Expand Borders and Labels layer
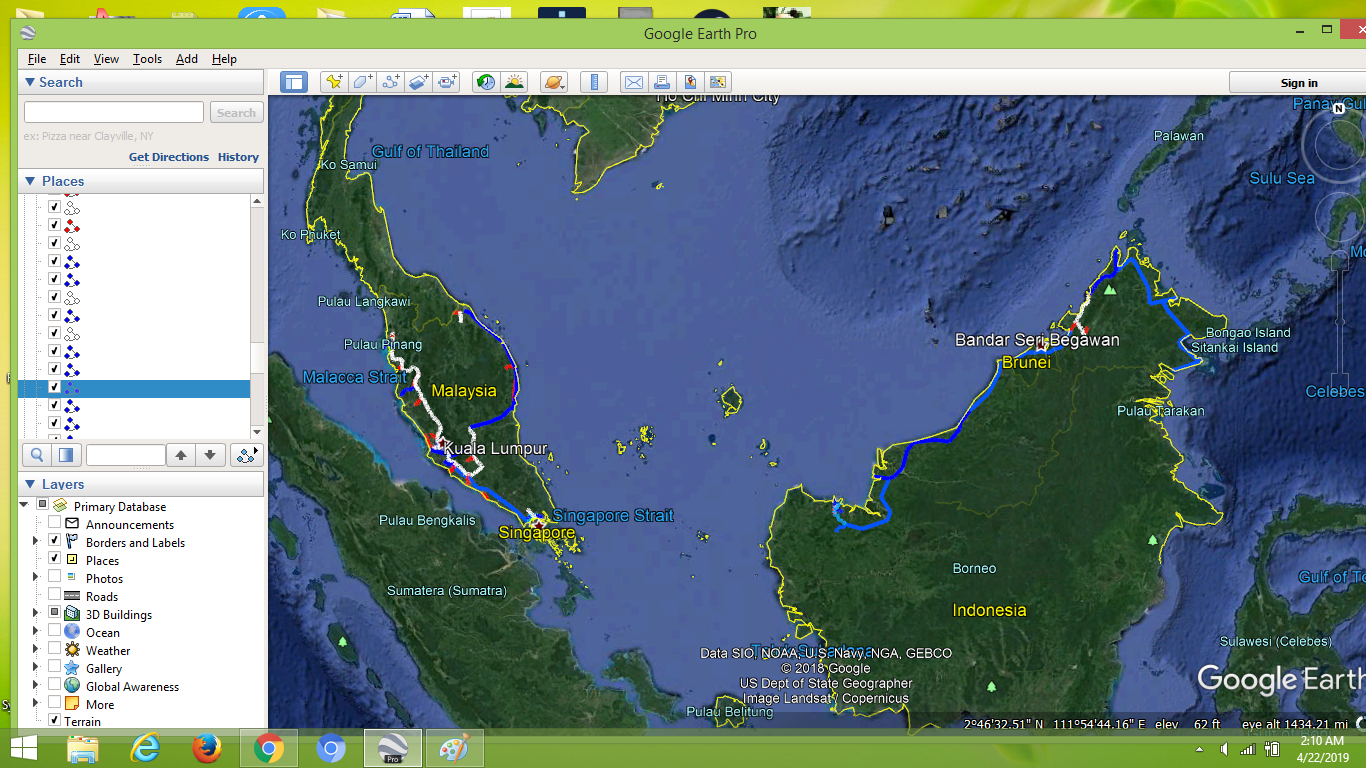This screenshot has height=768, width=1366. [x=36, y=541]
